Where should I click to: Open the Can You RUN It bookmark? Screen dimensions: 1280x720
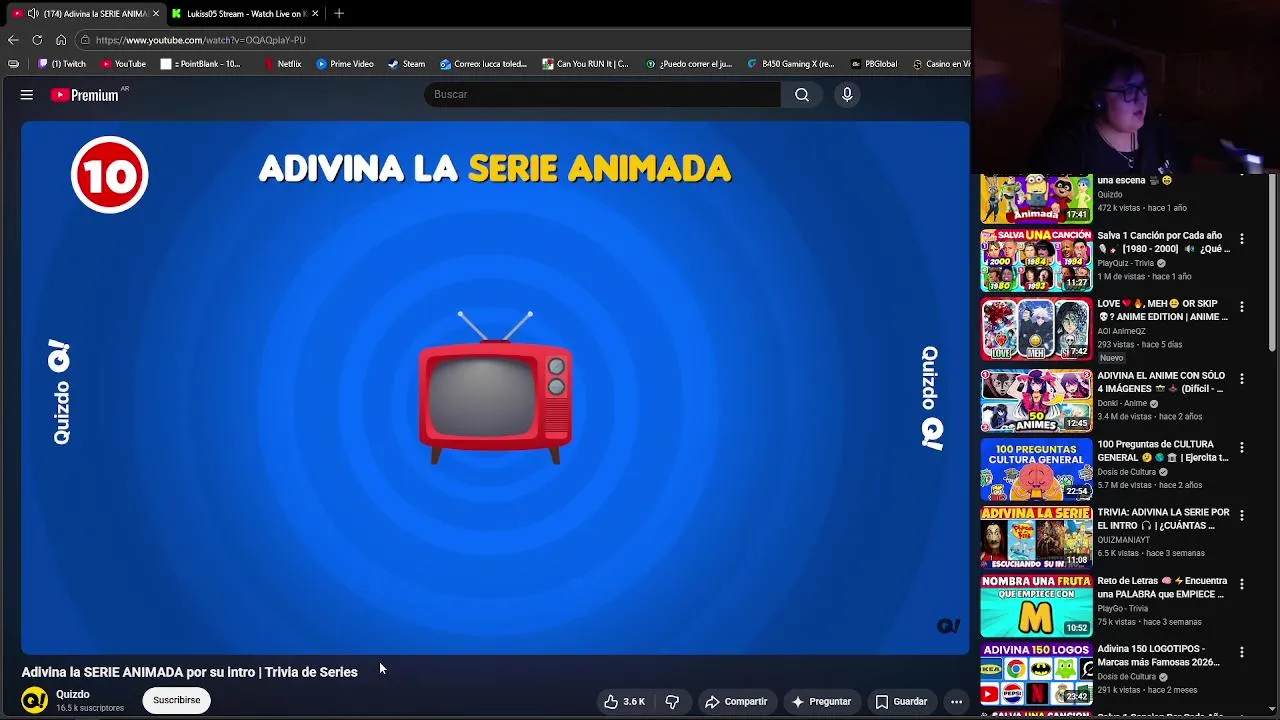click(586, 64)
